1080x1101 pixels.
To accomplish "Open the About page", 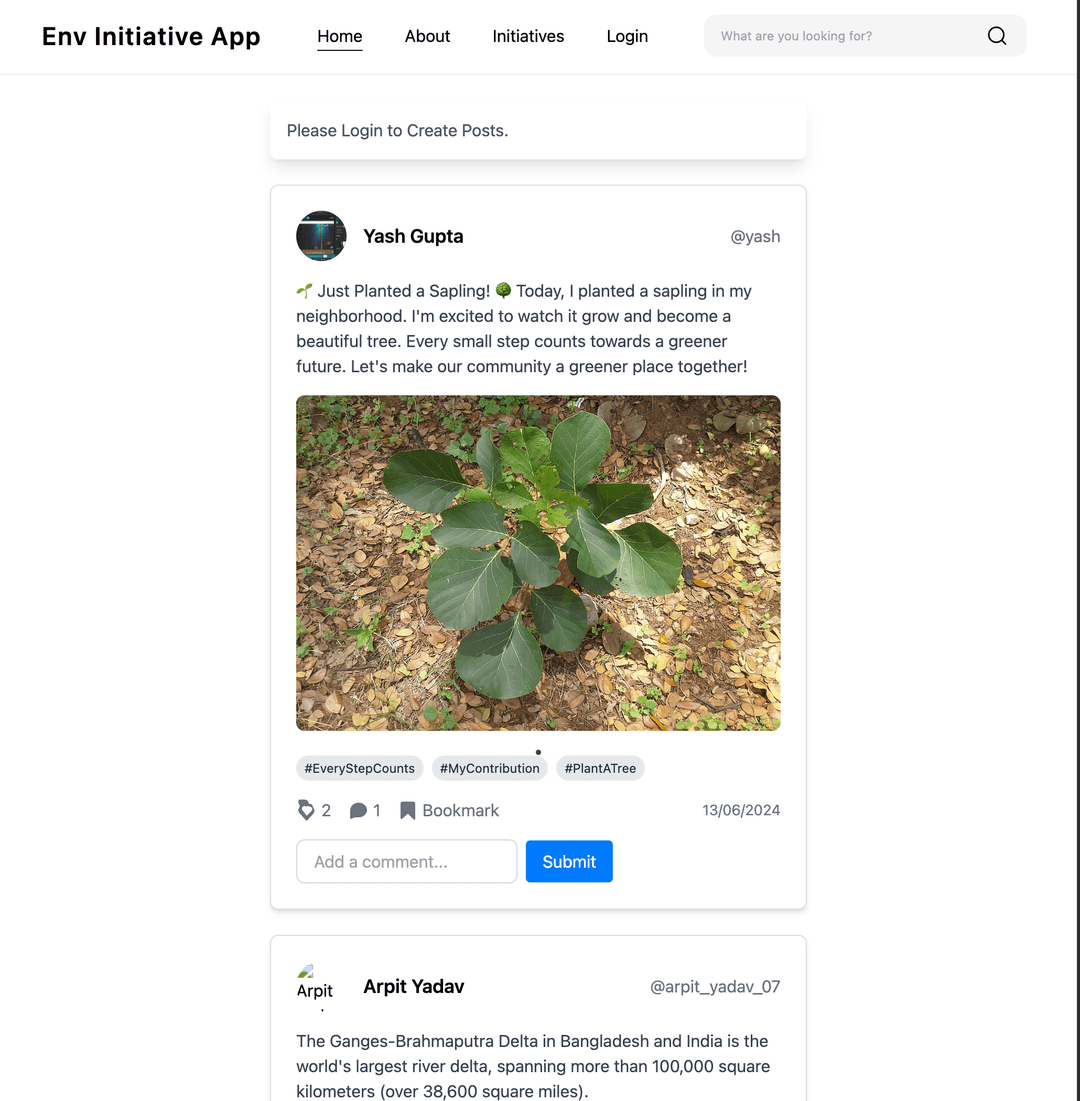I will 427,36.
